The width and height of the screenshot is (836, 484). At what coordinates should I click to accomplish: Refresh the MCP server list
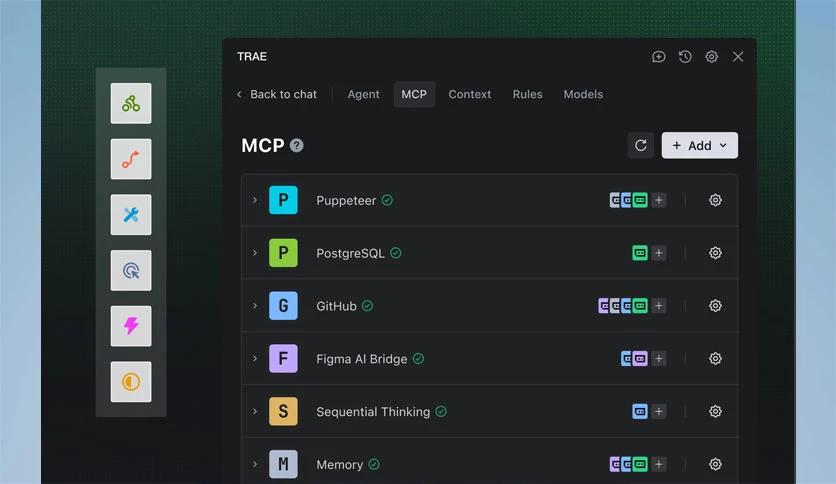[640, 146]
